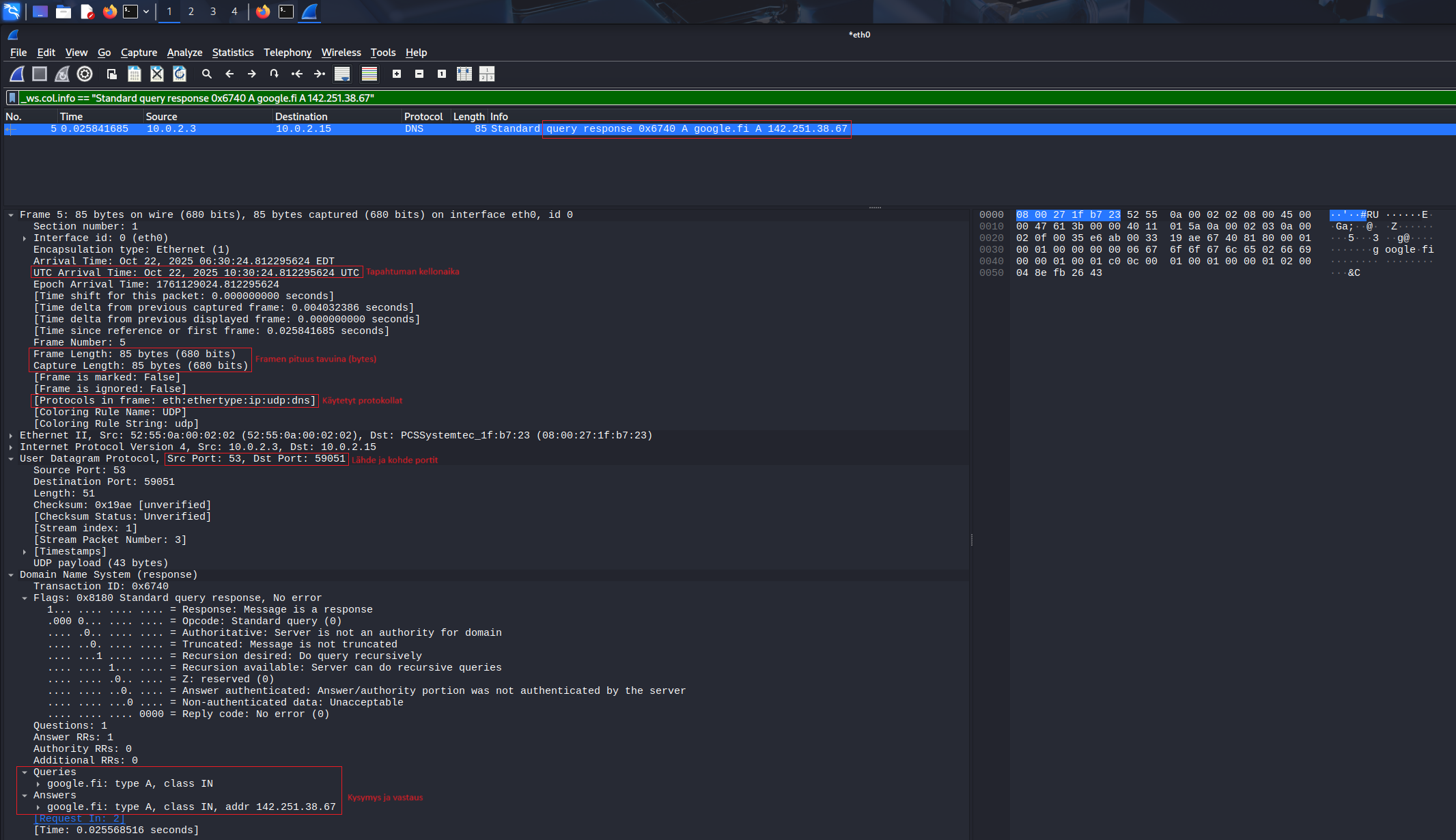This screenshot has height=840, width=1456.
Task: Click the find packet magnifier icon
Action: tap(207, 74)
